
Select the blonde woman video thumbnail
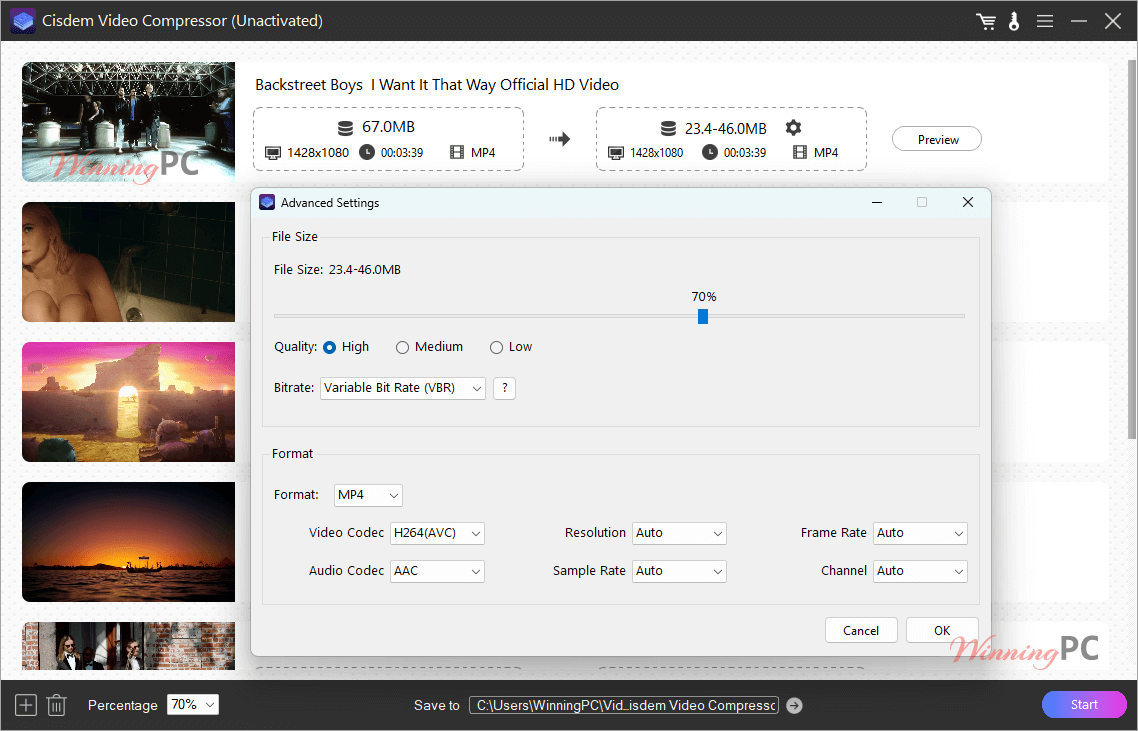[x=128, y=262]
